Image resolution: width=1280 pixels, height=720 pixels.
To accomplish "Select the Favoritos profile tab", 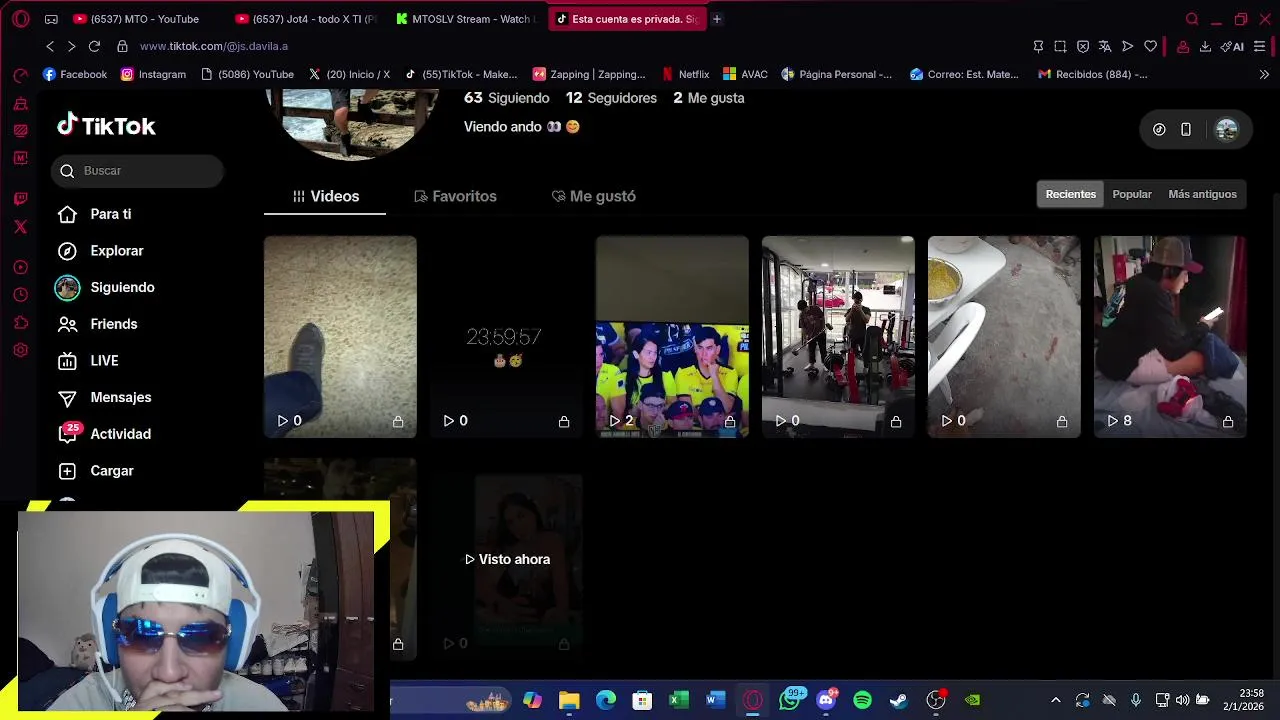I will (455, 196).
